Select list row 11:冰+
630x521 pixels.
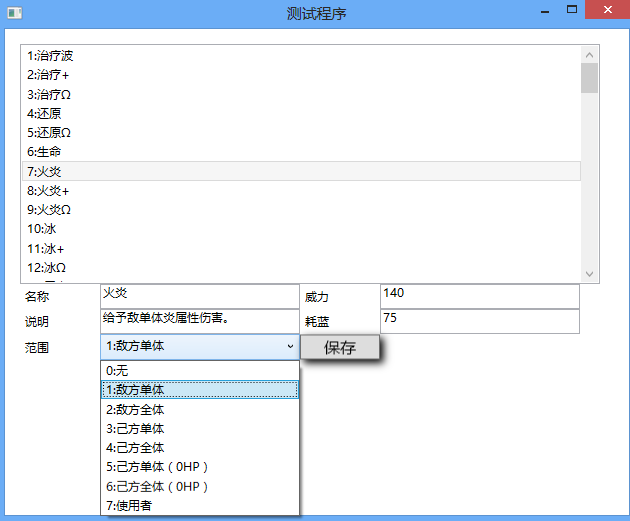[x=301, y=248]
